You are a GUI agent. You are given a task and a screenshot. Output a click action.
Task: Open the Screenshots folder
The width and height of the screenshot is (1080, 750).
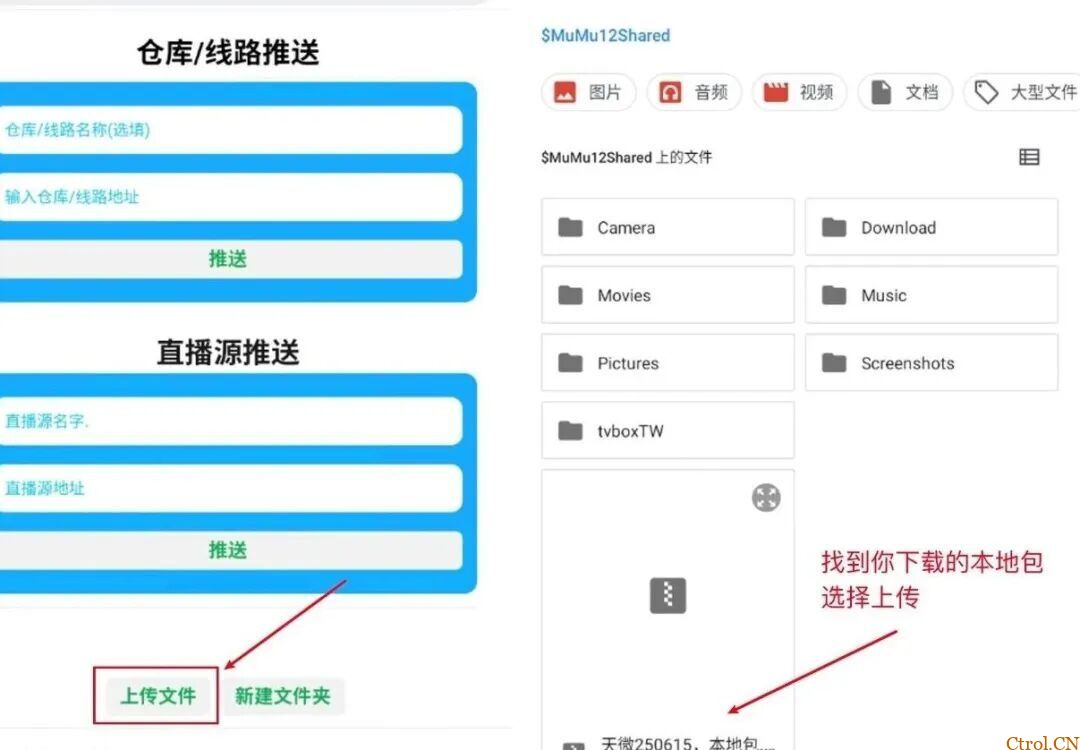coord(931,363)
